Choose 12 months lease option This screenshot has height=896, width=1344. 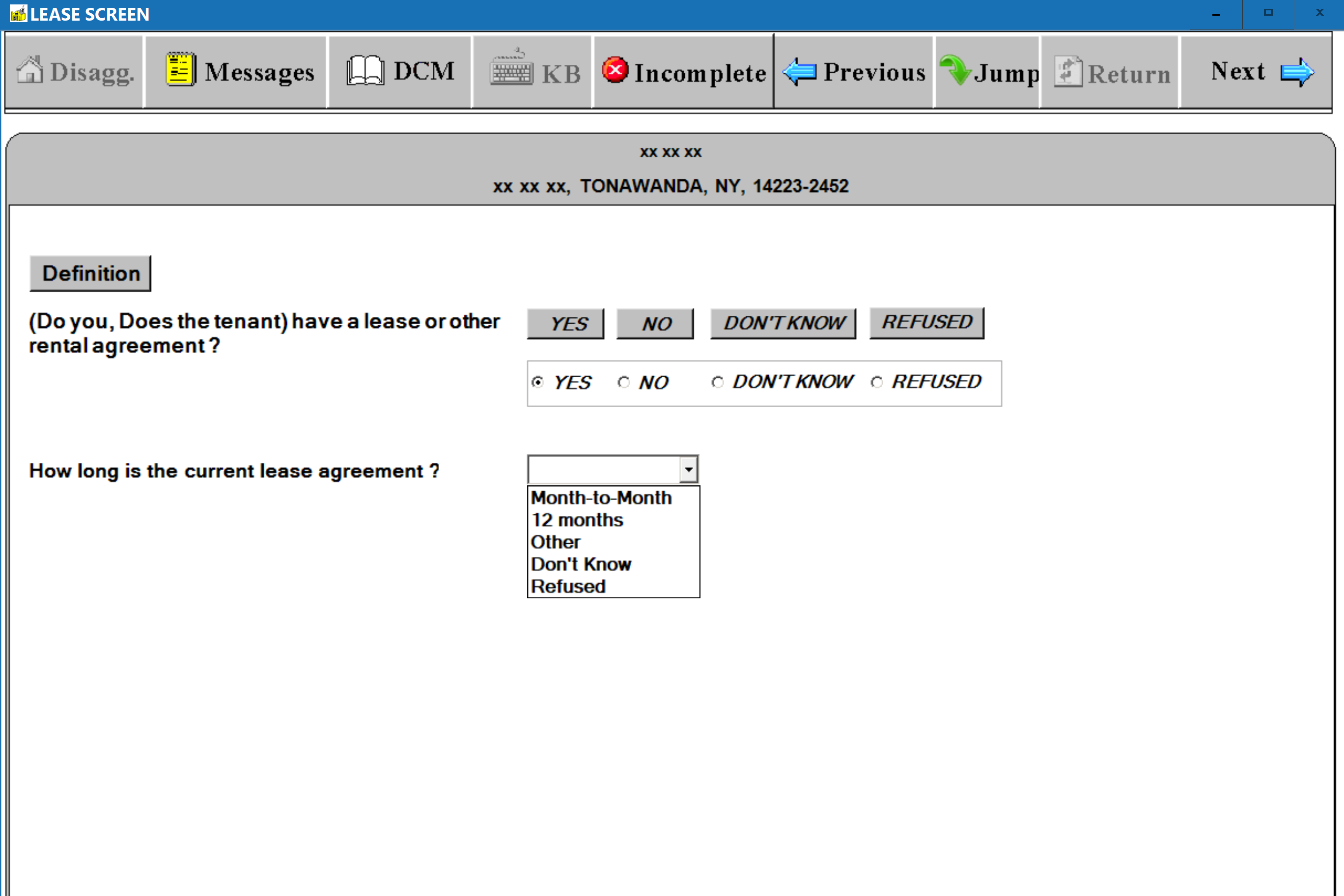pos(577,520)
